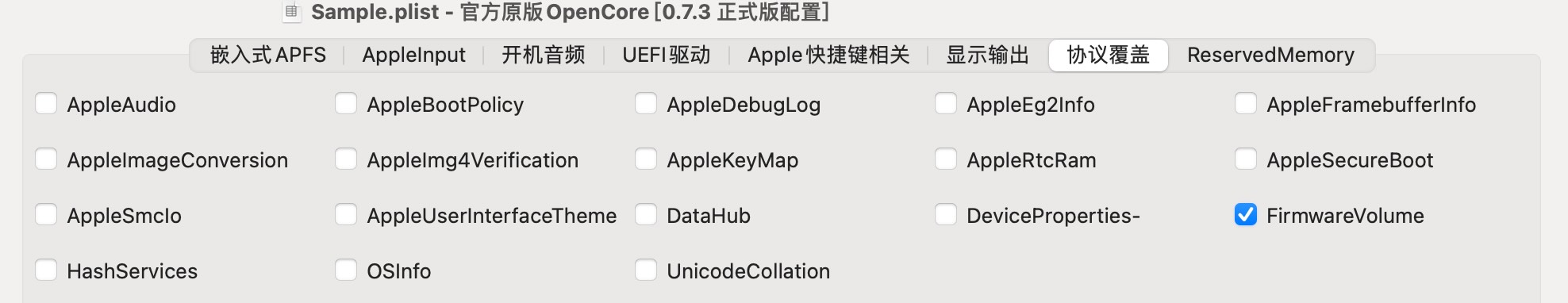Enable the AppleAudio checkbox
Viewport: 1568px width, 303px height.
[x=46, y=104]
